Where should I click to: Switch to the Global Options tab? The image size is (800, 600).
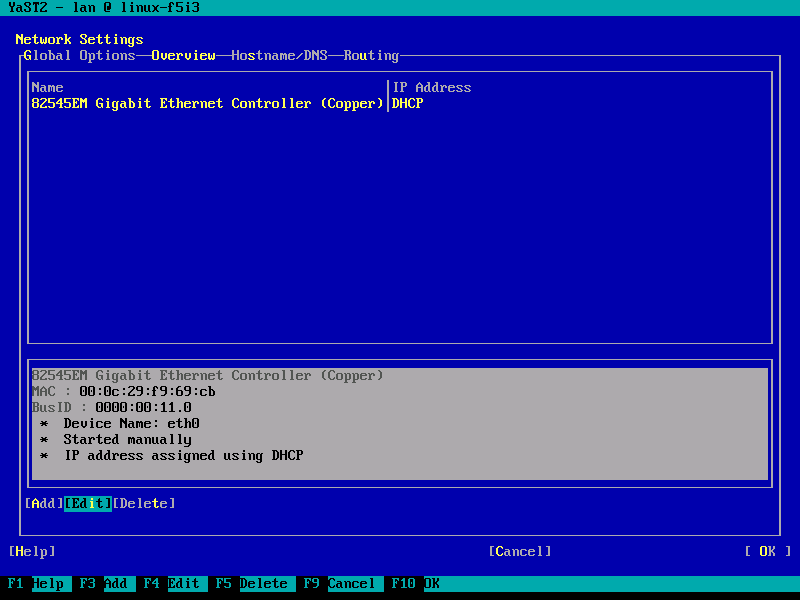[x=79, y=56]
